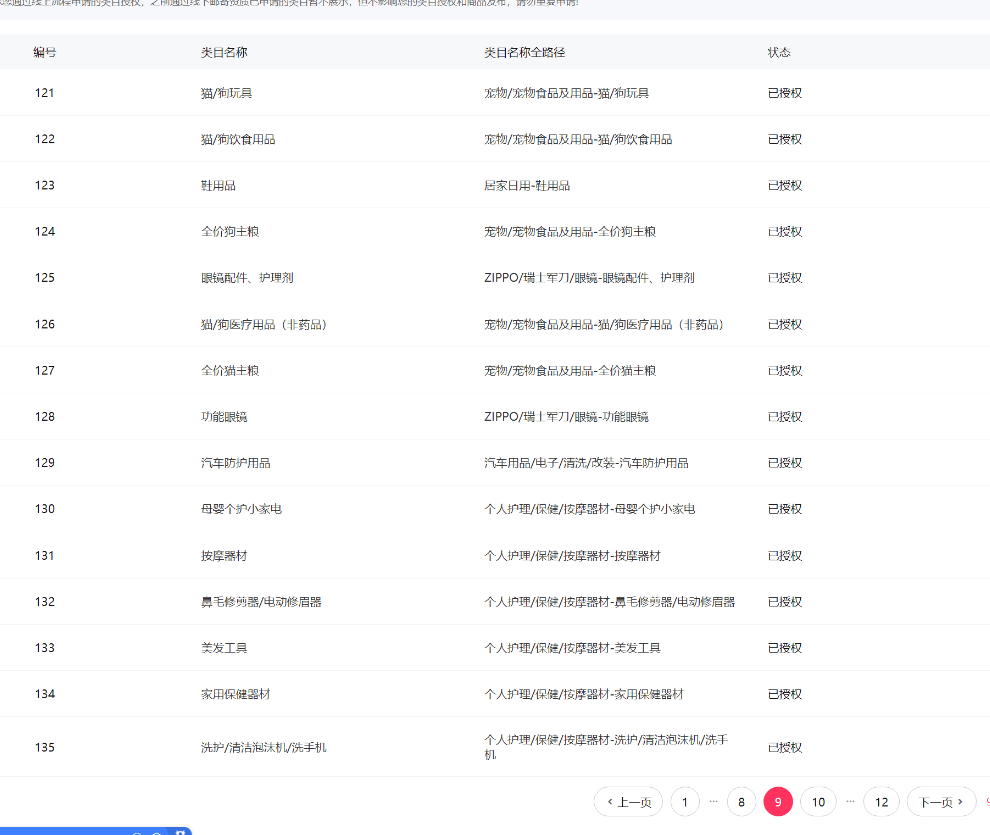
Task: Go to next page with 下一页
Action: click(x=941, y=802)
